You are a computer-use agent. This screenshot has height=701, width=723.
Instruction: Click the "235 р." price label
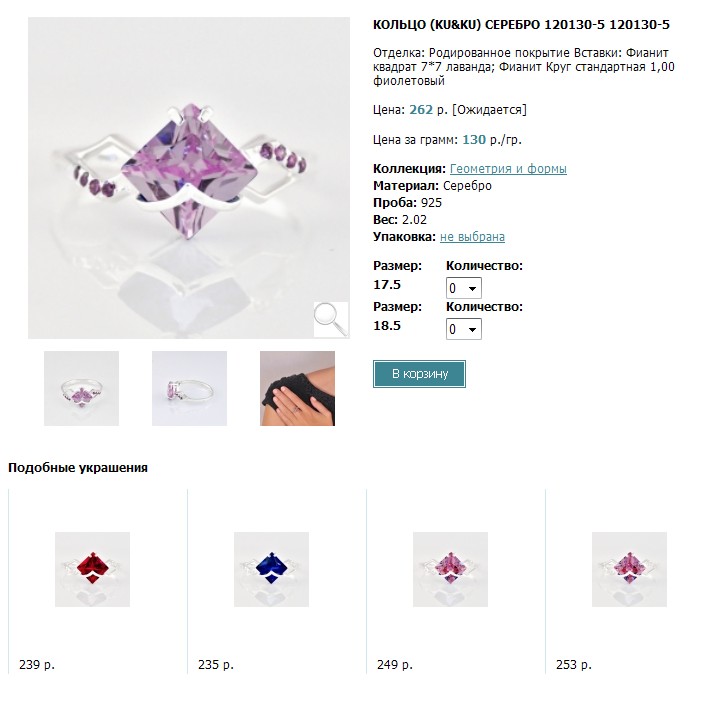[215, 664]
